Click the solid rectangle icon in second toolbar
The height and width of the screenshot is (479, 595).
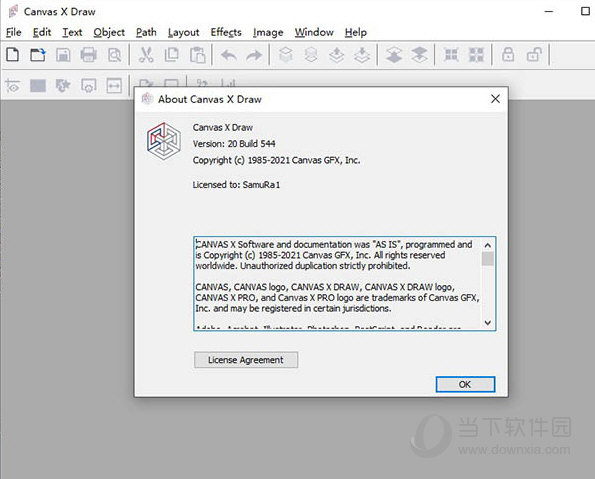click(x=38, y=86)
